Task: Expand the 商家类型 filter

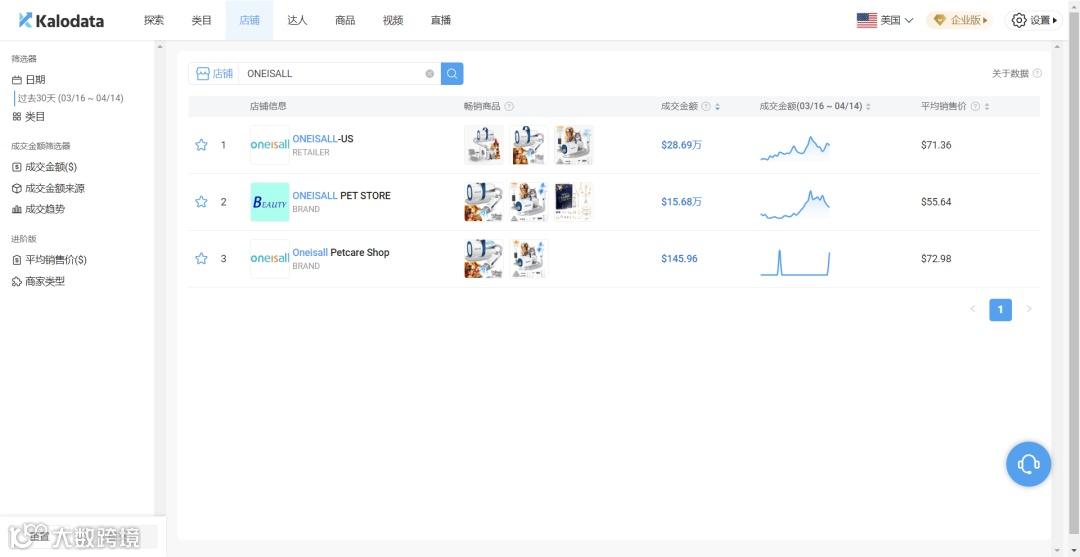Action: (39, 282)
